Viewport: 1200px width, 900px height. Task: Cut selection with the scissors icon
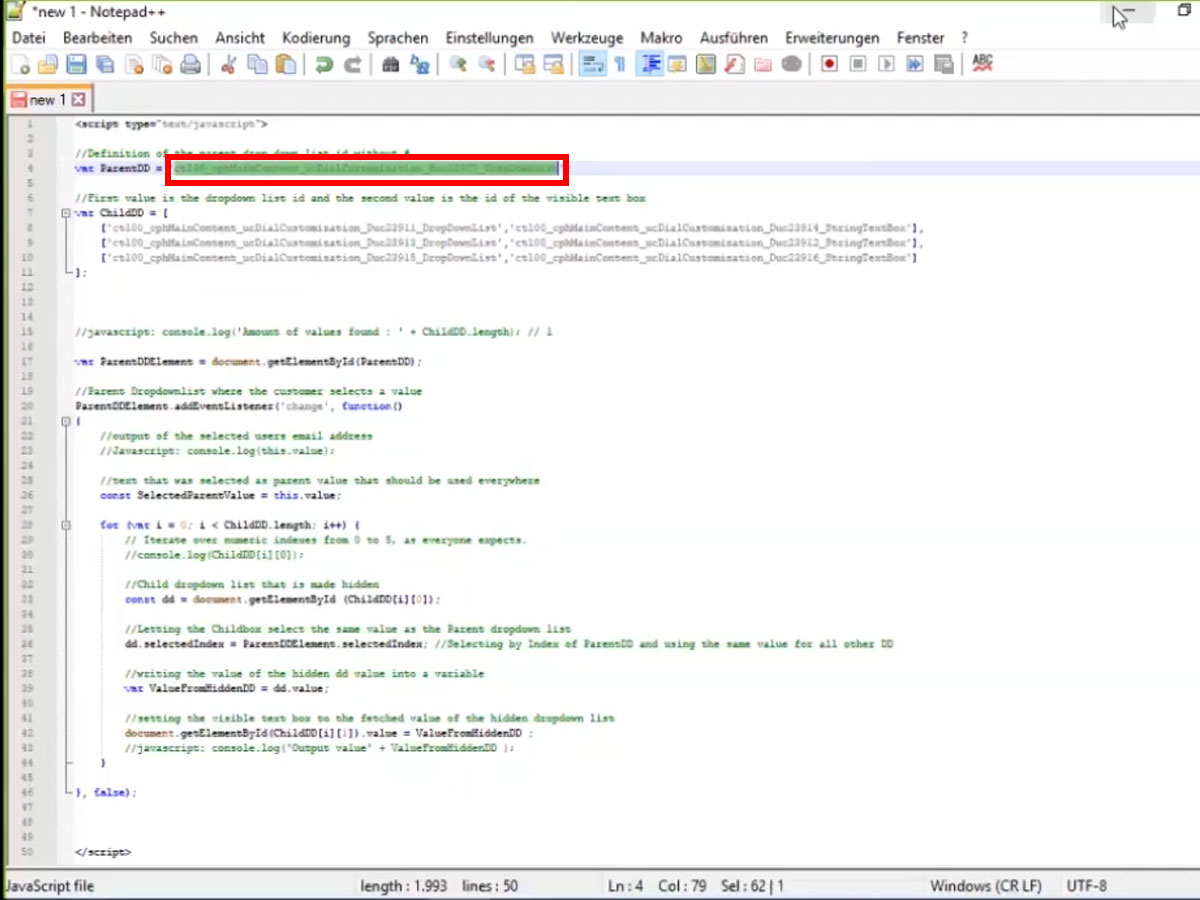tap(229, 65)
